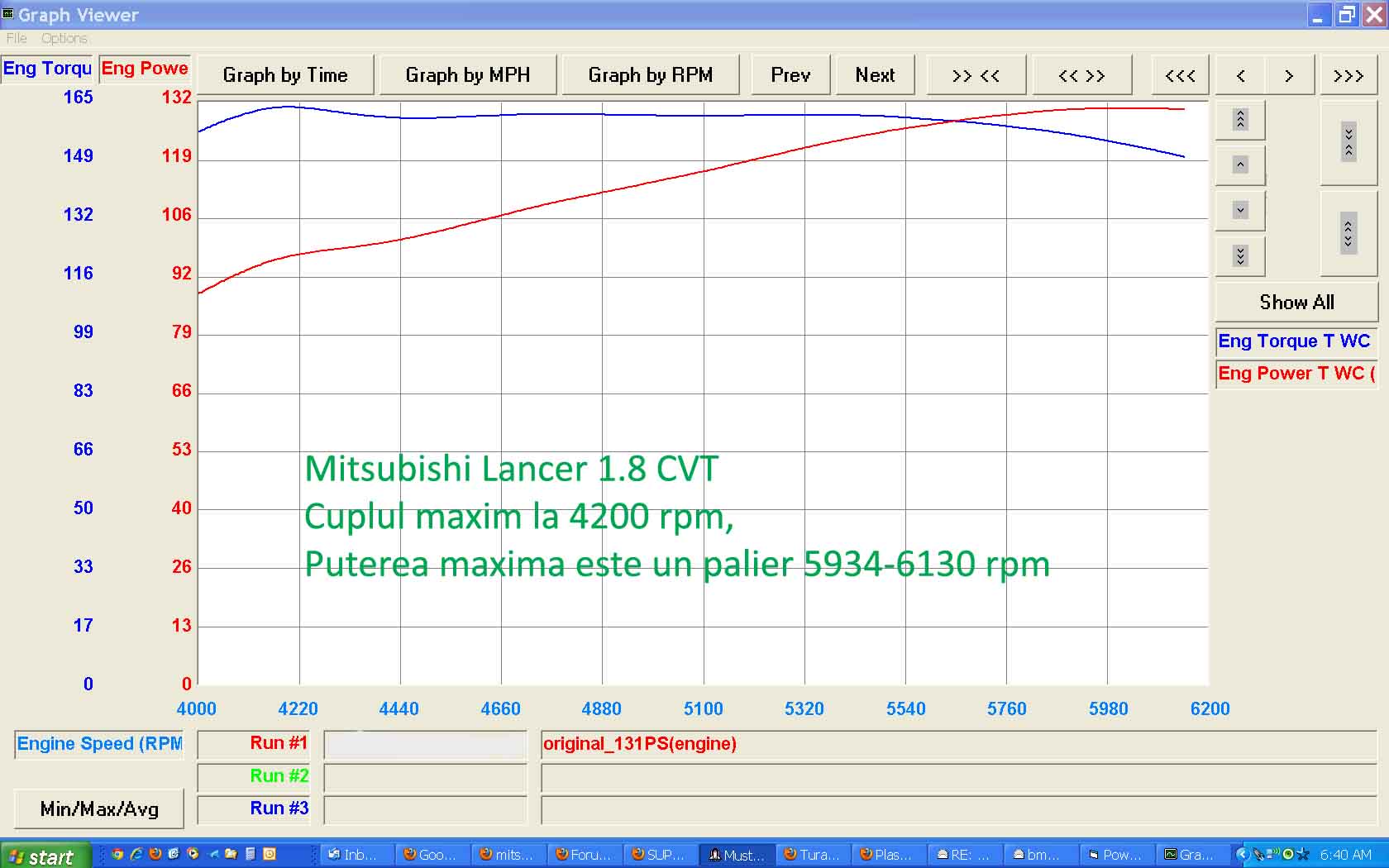
Task: Click the triple up chevron pan button
Action: click(x=1240, y=120)
